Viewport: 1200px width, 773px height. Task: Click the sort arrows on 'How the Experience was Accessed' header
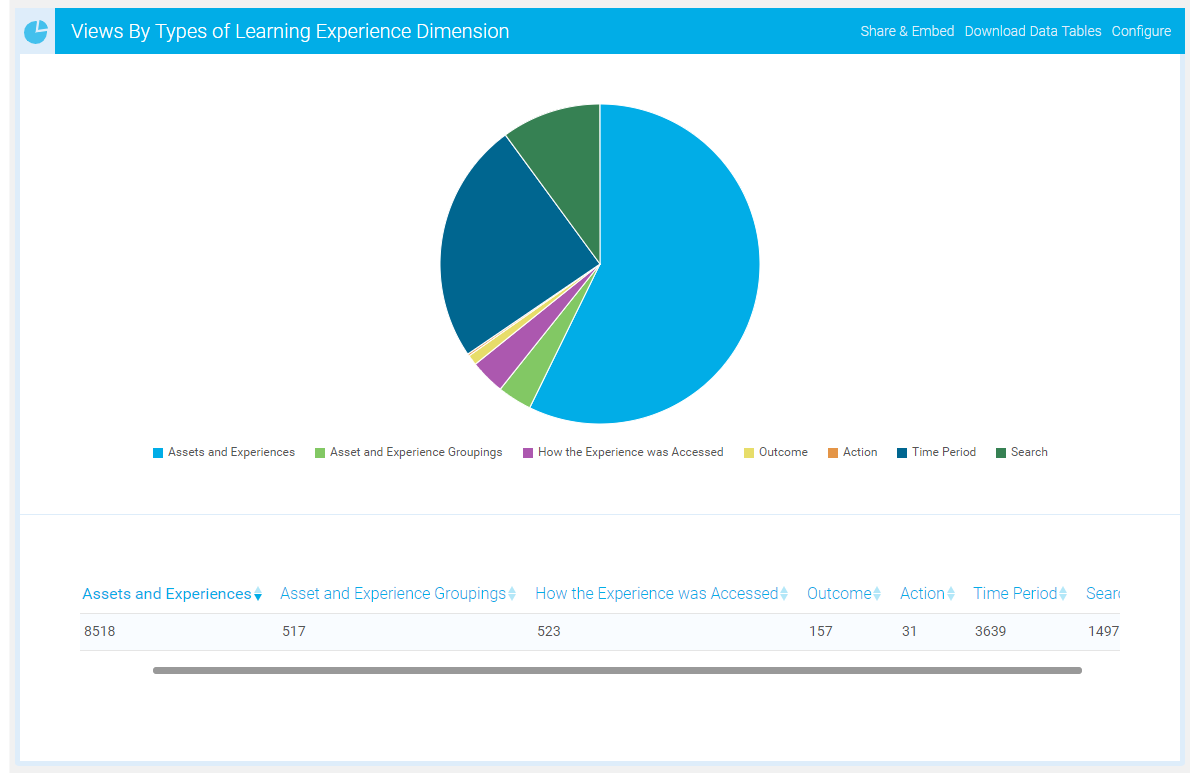(785, 593)
